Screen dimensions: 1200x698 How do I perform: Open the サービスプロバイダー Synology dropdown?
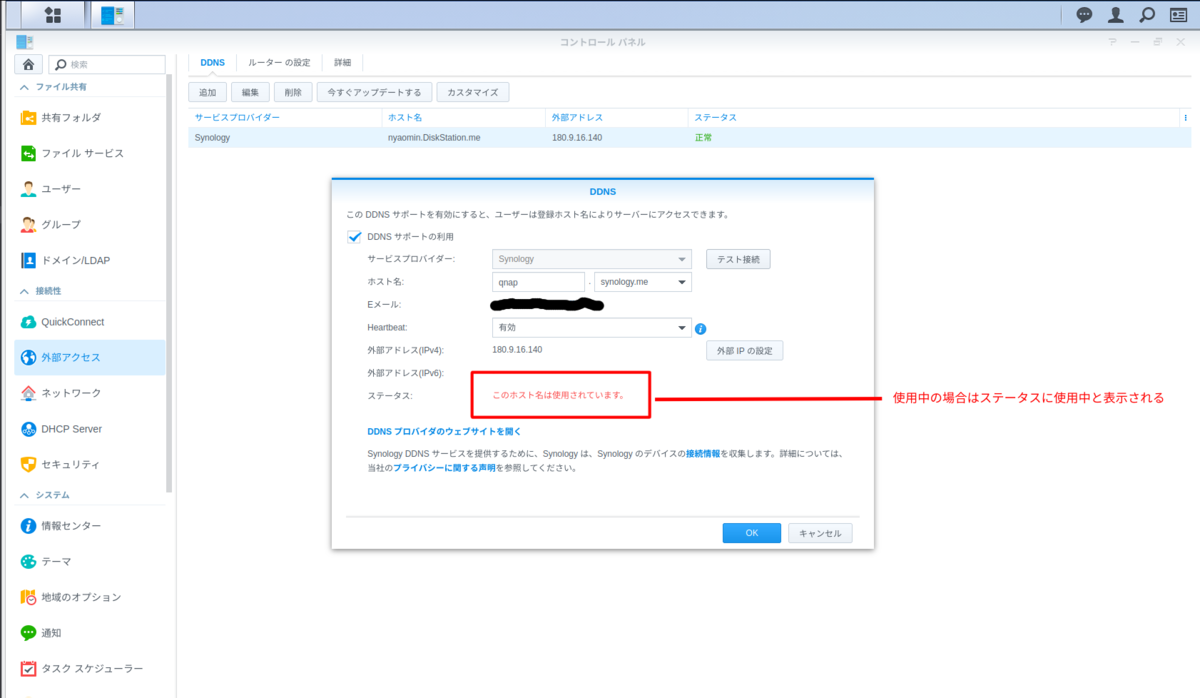pyautogui.click(x=591, y=259)
